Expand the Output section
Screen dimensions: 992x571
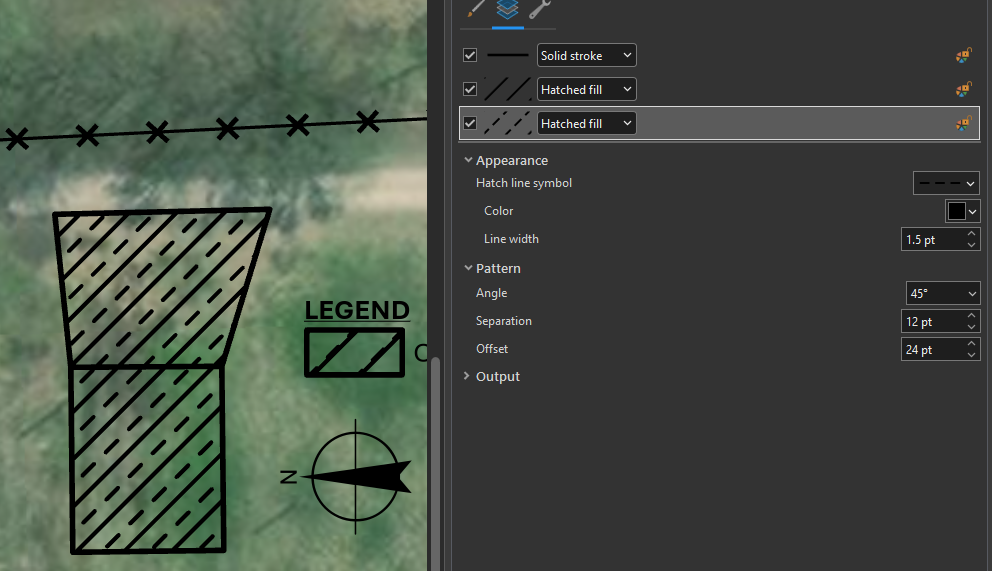[x=467, y=376]
